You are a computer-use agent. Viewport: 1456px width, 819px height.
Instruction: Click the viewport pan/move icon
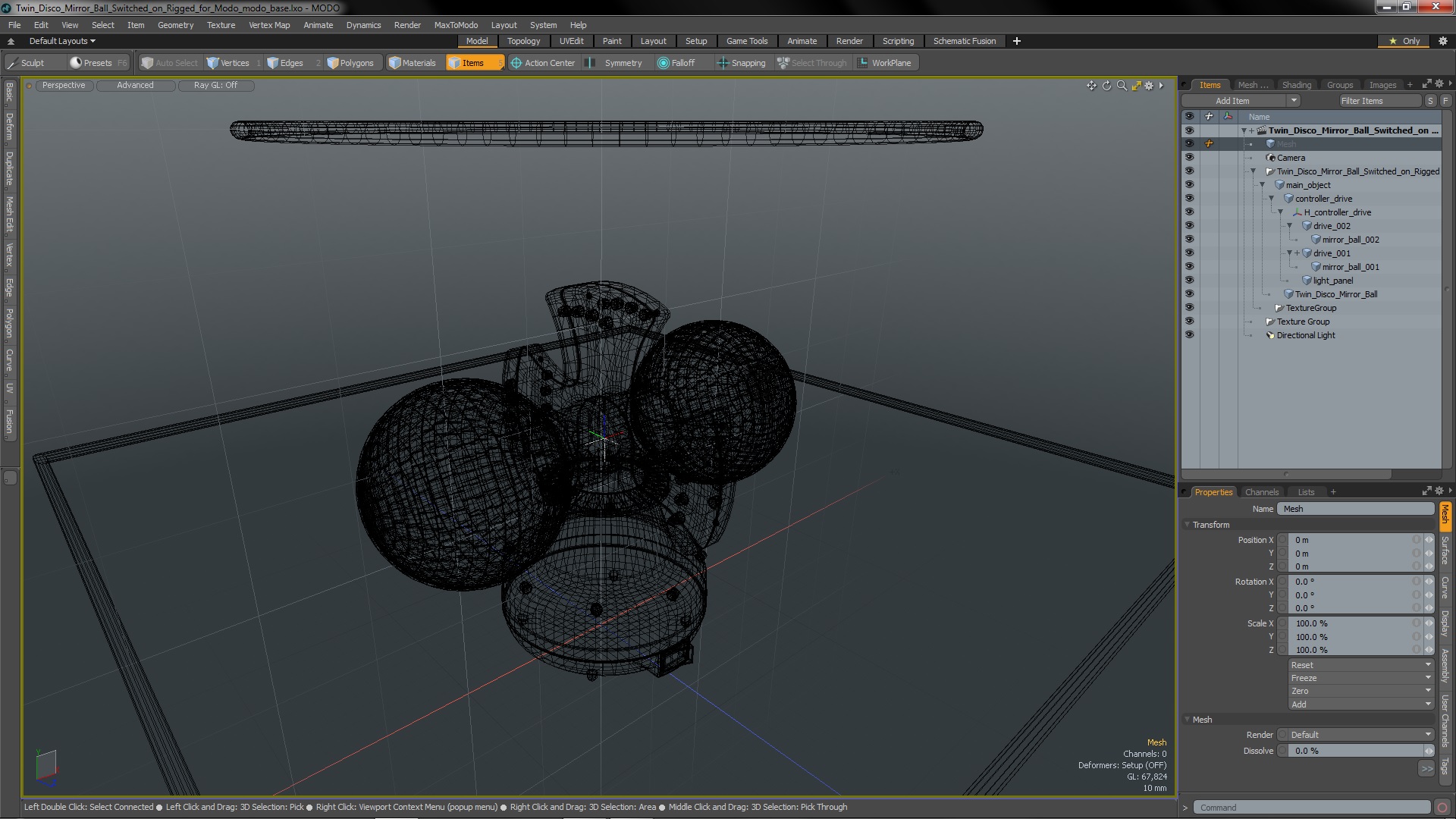pyautogui.click(x=1091, y=86)
